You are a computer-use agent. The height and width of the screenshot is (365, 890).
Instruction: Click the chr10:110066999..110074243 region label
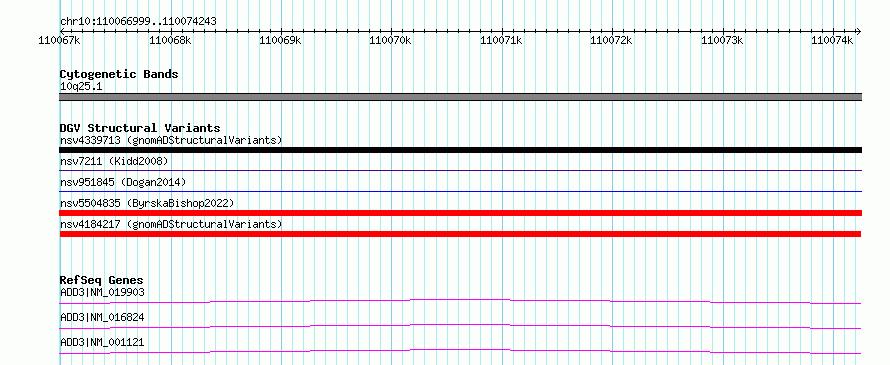click(x=138, y=22)
